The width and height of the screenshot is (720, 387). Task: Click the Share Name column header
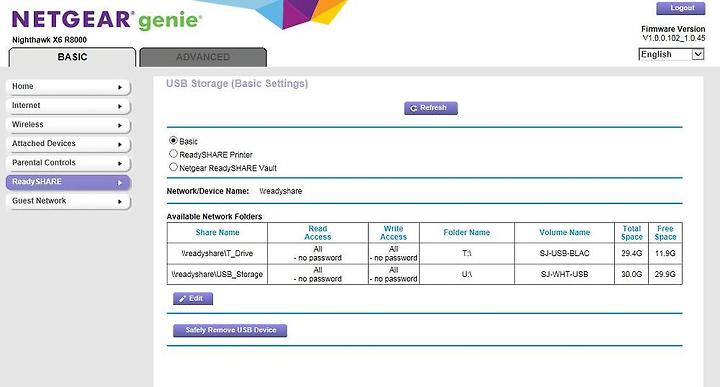point(217,233)
